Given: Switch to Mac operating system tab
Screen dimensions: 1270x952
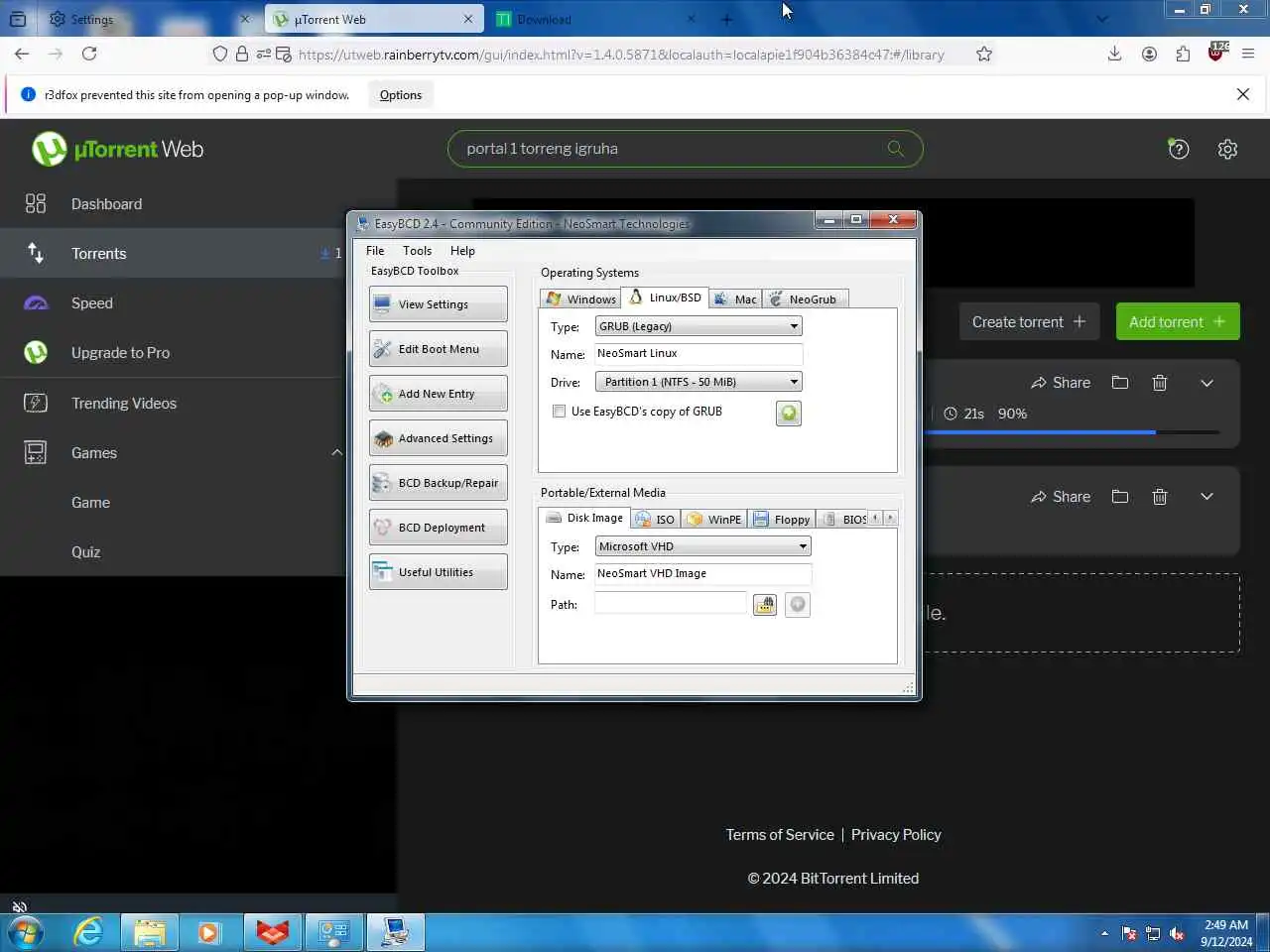Looking at the screenshot, I should click(x=735, y=298).
